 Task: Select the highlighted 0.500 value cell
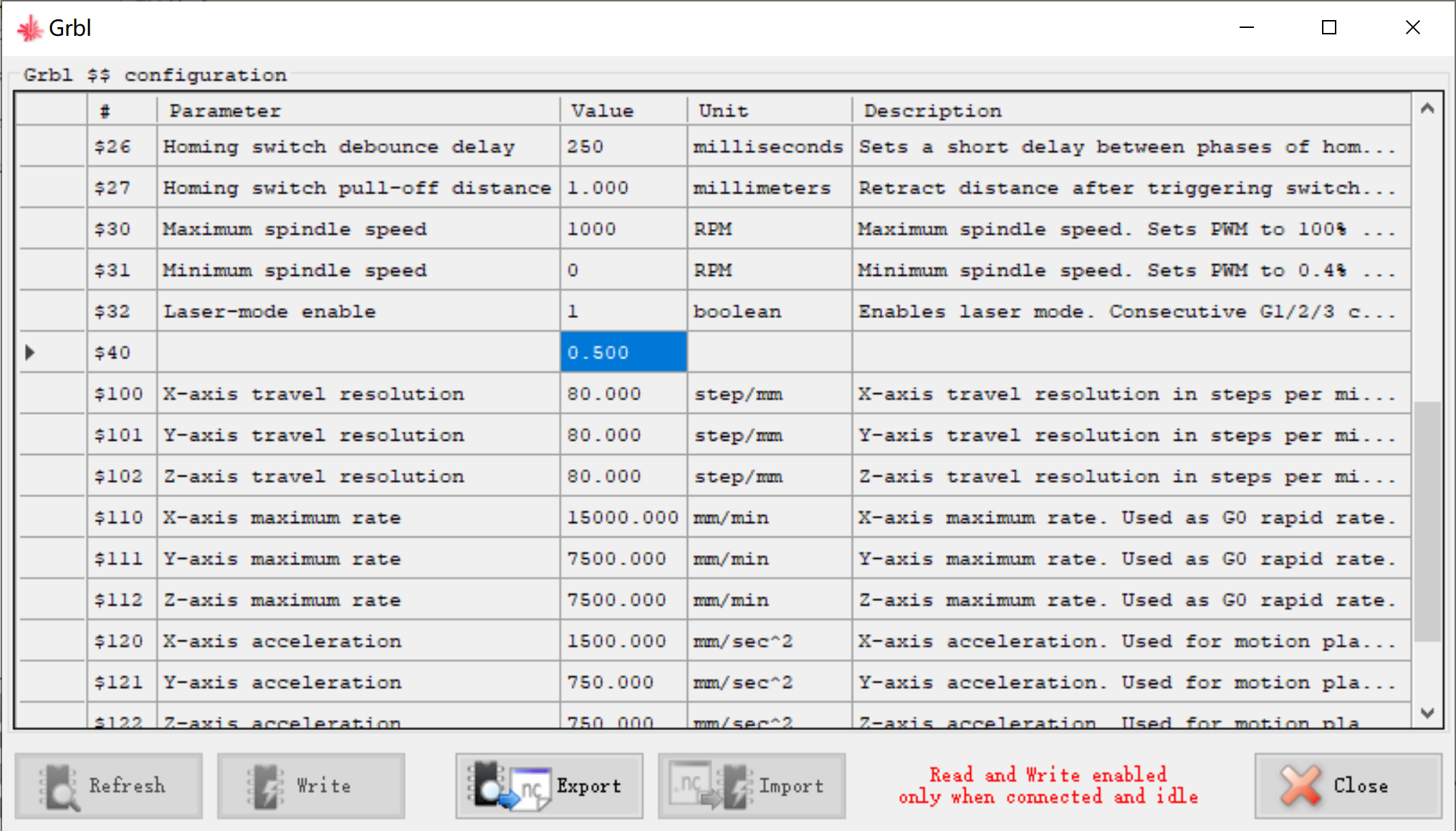coord(623,352)
